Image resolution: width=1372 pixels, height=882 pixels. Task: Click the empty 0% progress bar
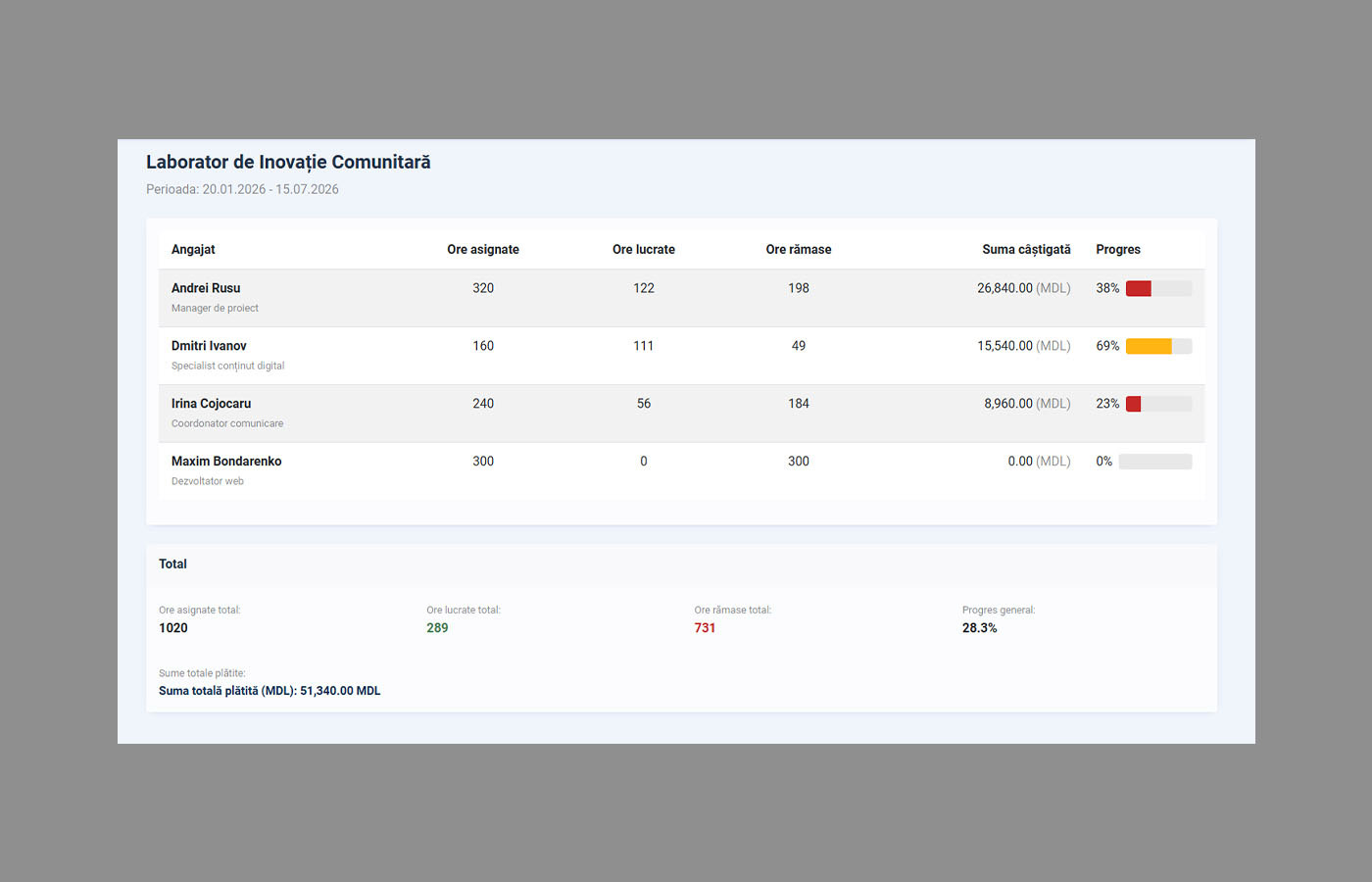click(x=1155, y=462)
